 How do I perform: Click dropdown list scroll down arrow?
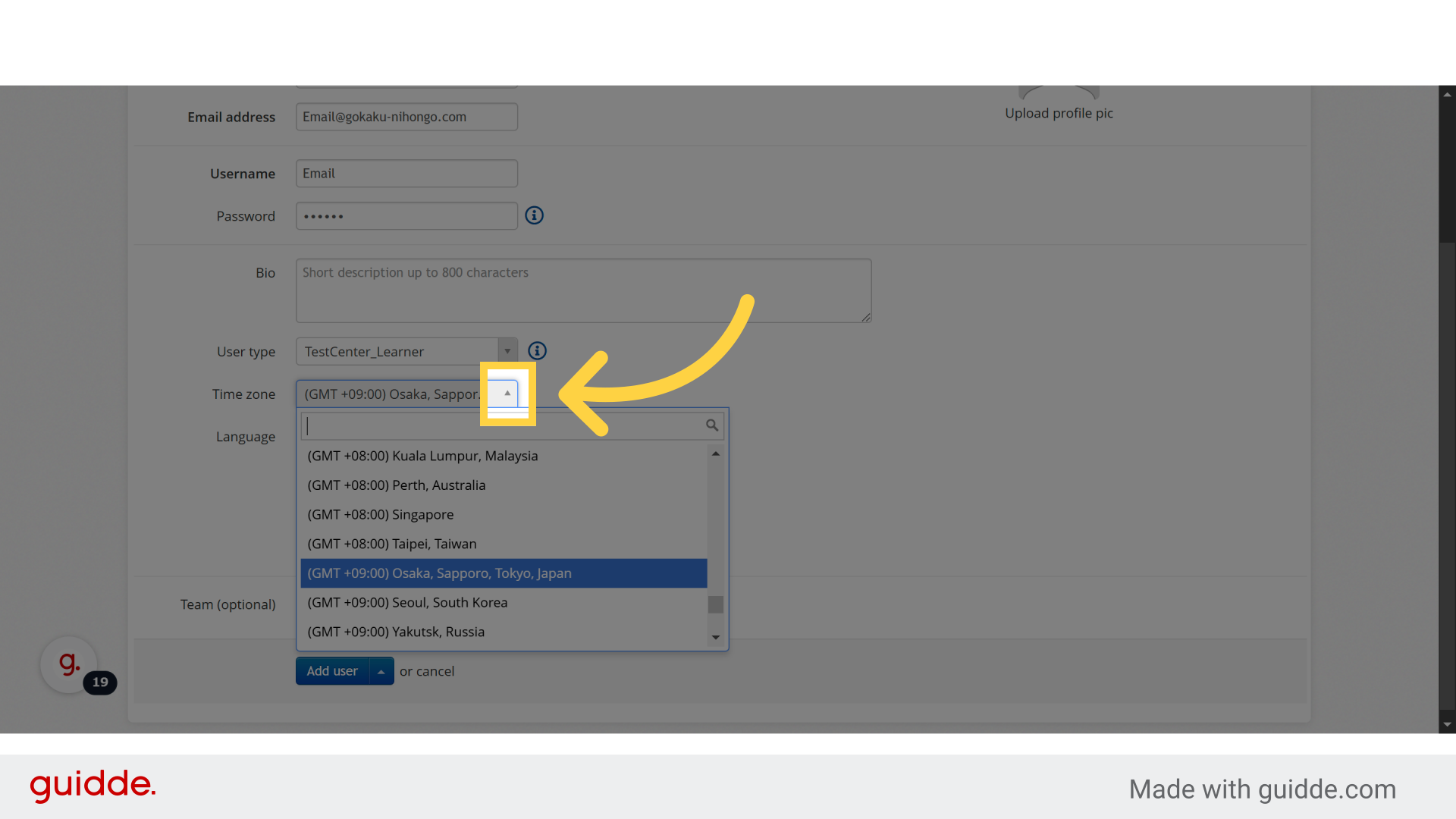pos(715,637)
